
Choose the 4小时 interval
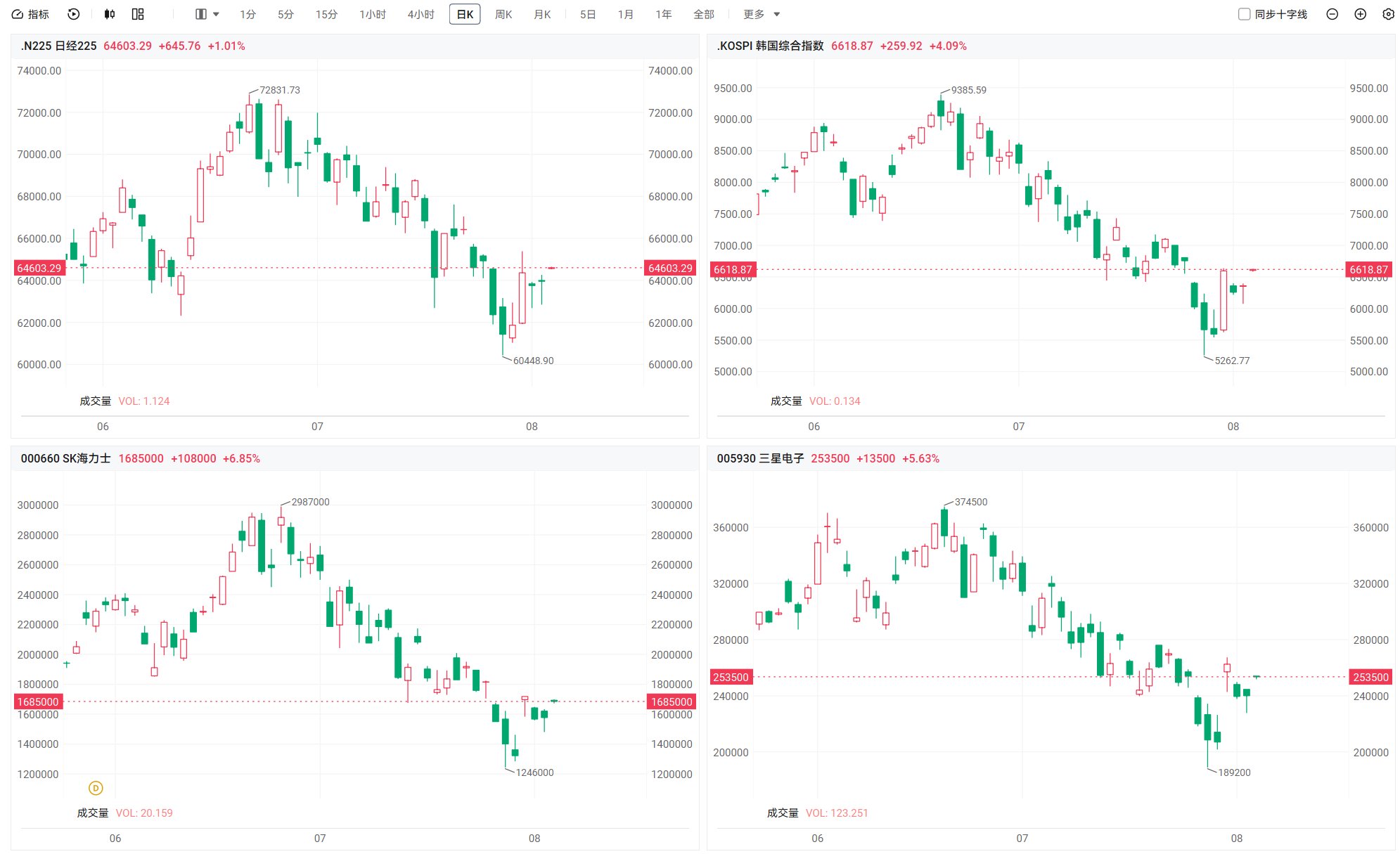[421, 14]
